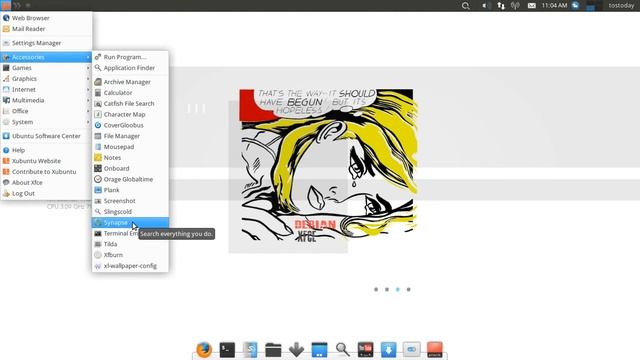Click the orange applications menu button

[6, 5]
